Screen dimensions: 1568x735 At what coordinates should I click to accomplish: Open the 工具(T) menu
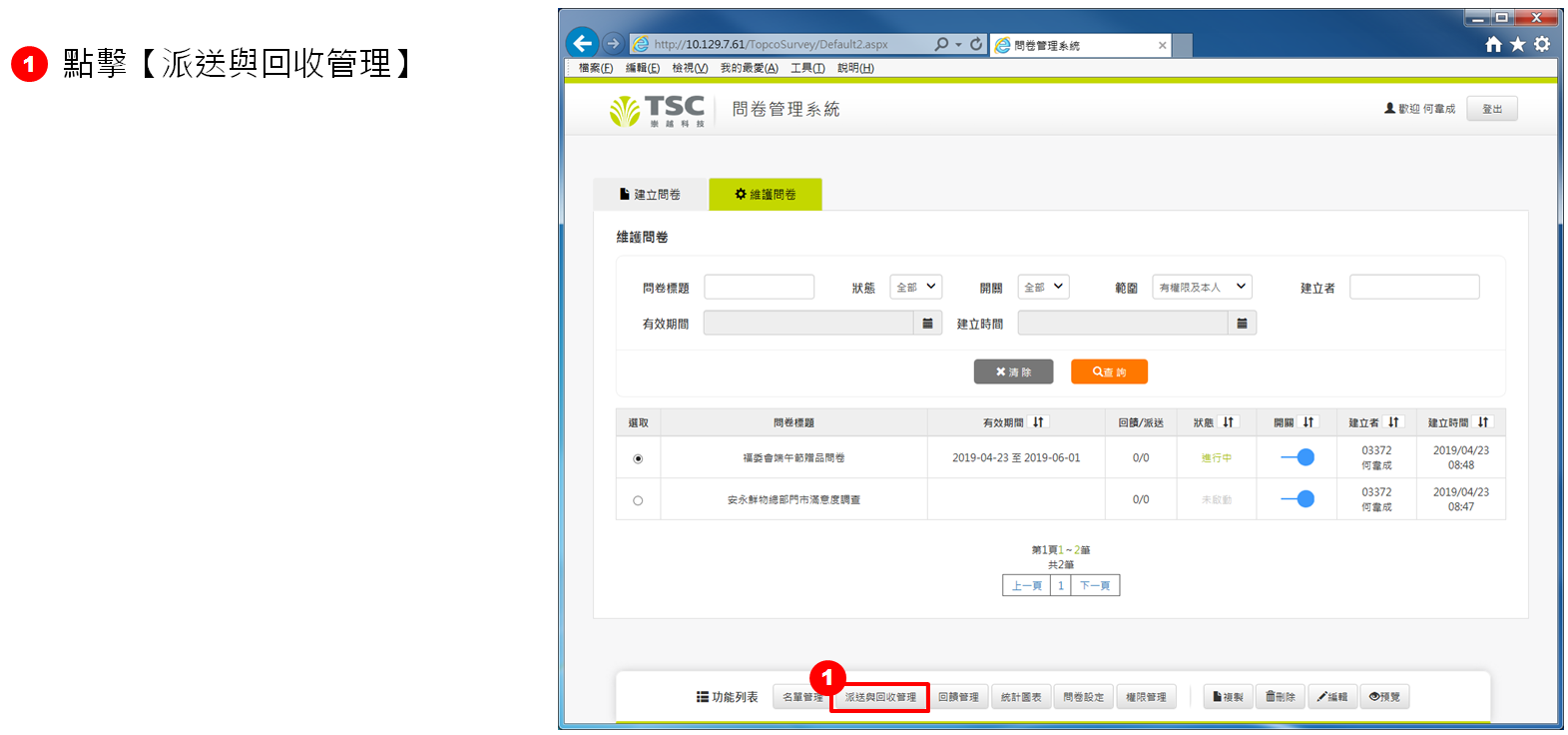click(x=806, y=68)
